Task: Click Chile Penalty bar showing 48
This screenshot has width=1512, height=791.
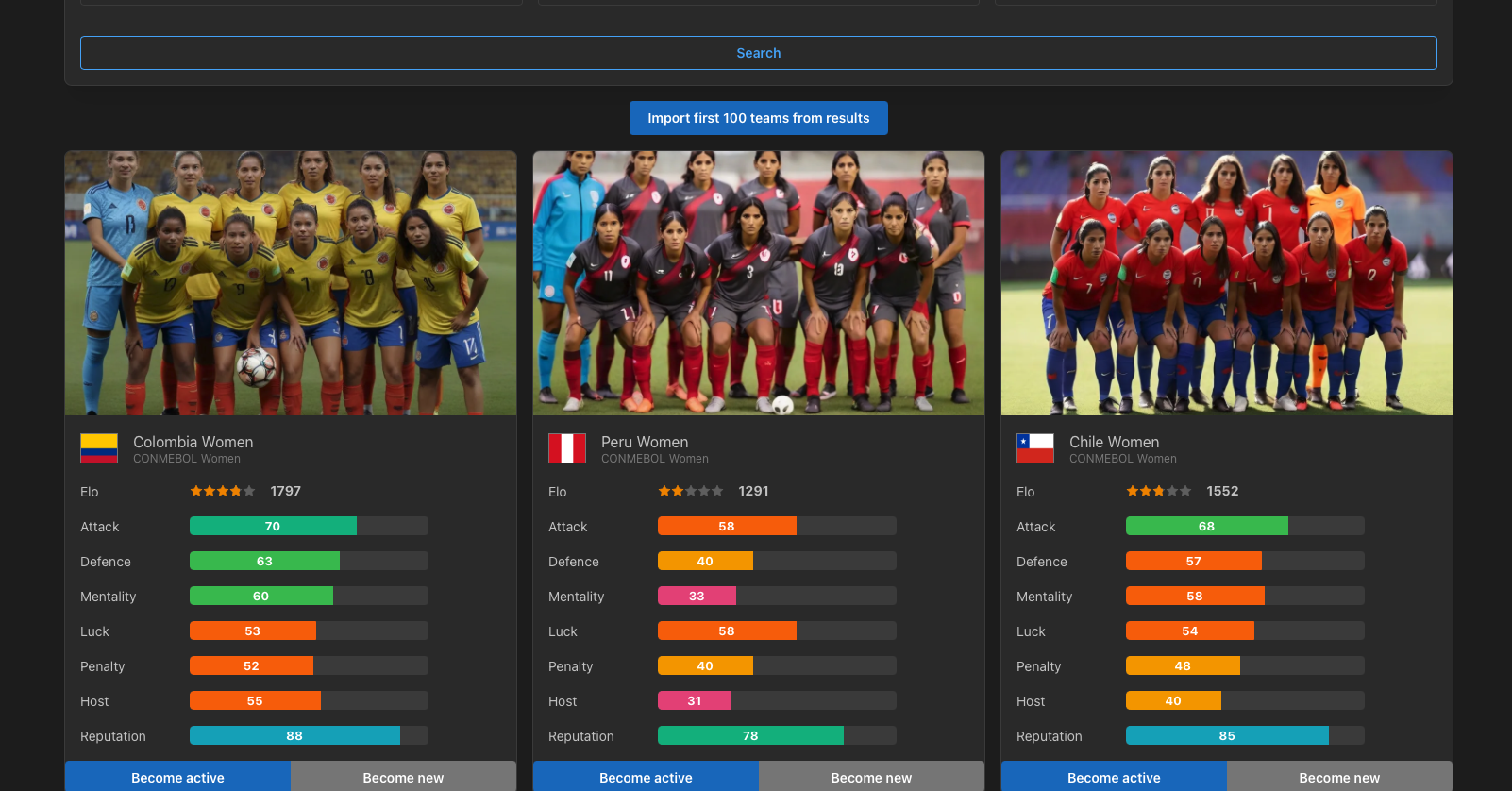Action: click(x=1245, y=665)
